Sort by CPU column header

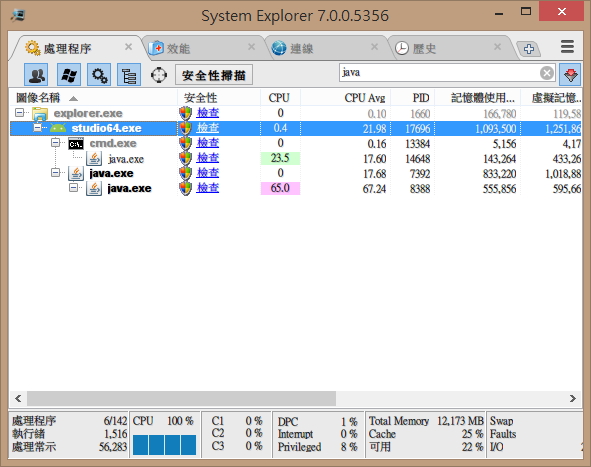pos(280,98)
